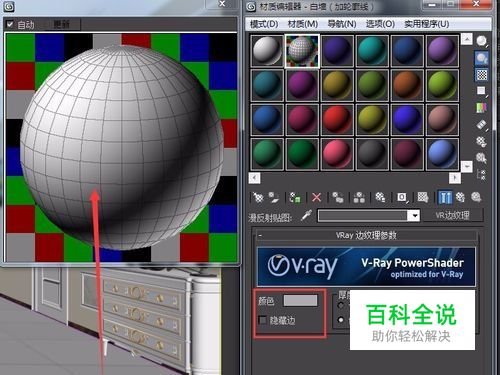Click the Make Unique icon
The height and width of the screenshot is (375, 500).
click(359, 198)
